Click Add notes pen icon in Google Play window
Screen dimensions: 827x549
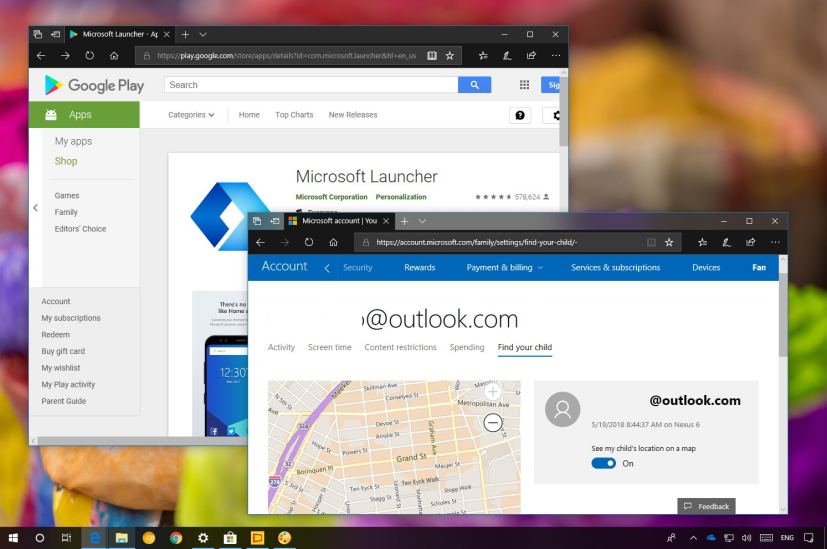click(x=507, y=55)
